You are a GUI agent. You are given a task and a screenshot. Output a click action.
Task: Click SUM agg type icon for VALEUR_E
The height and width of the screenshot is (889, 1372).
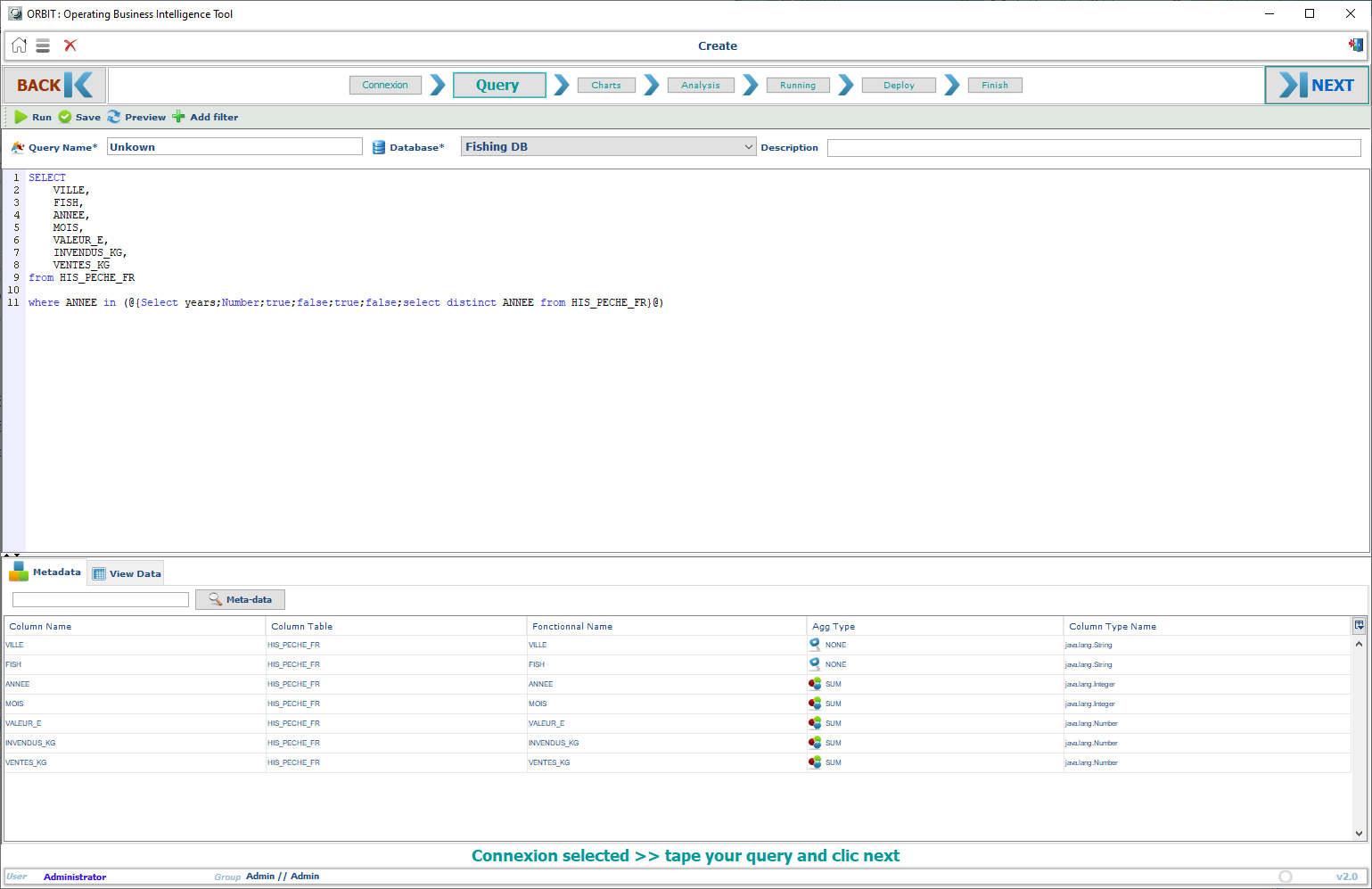point(815,723)
